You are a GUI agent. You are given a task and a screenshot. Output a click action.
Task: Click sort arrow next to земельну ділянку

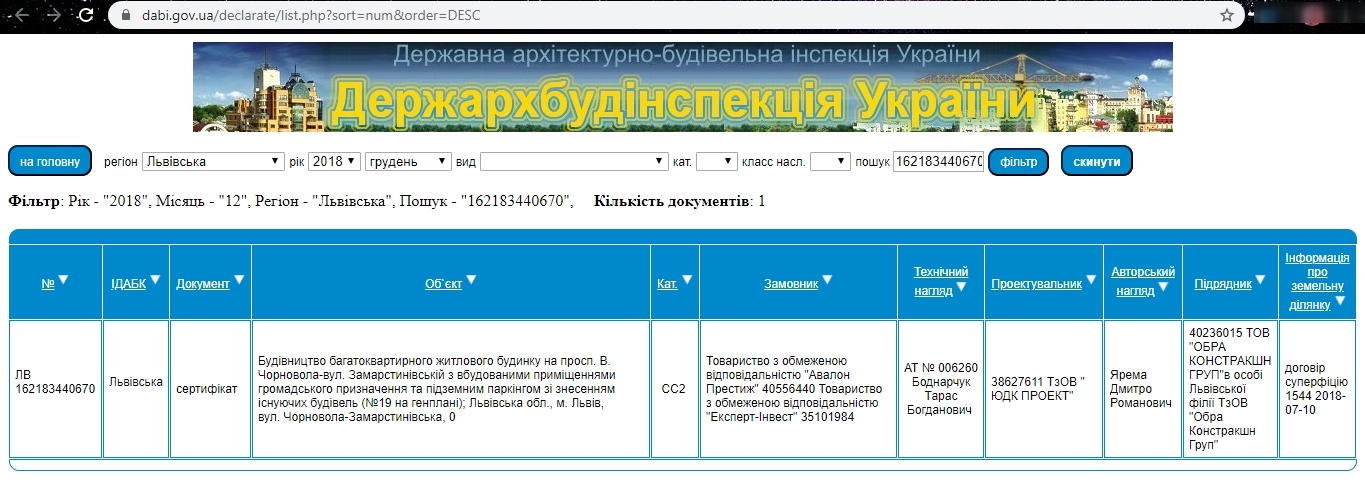[1340, 301]
